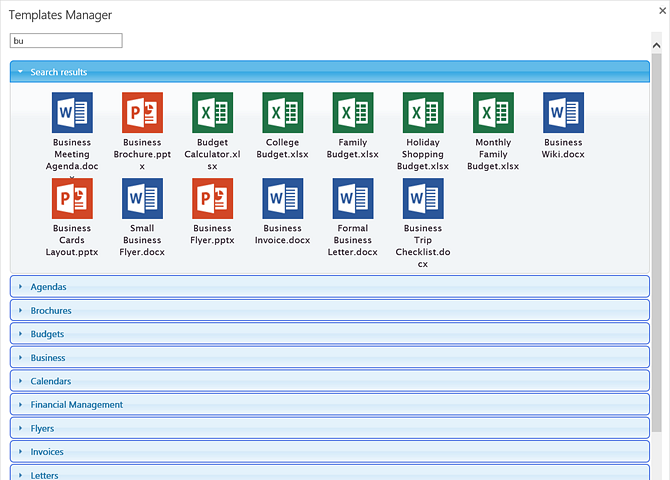This screenshot has height=480, width=670.
Task: Expand the Flyers category arrow
Action: [x=20, y=428]
